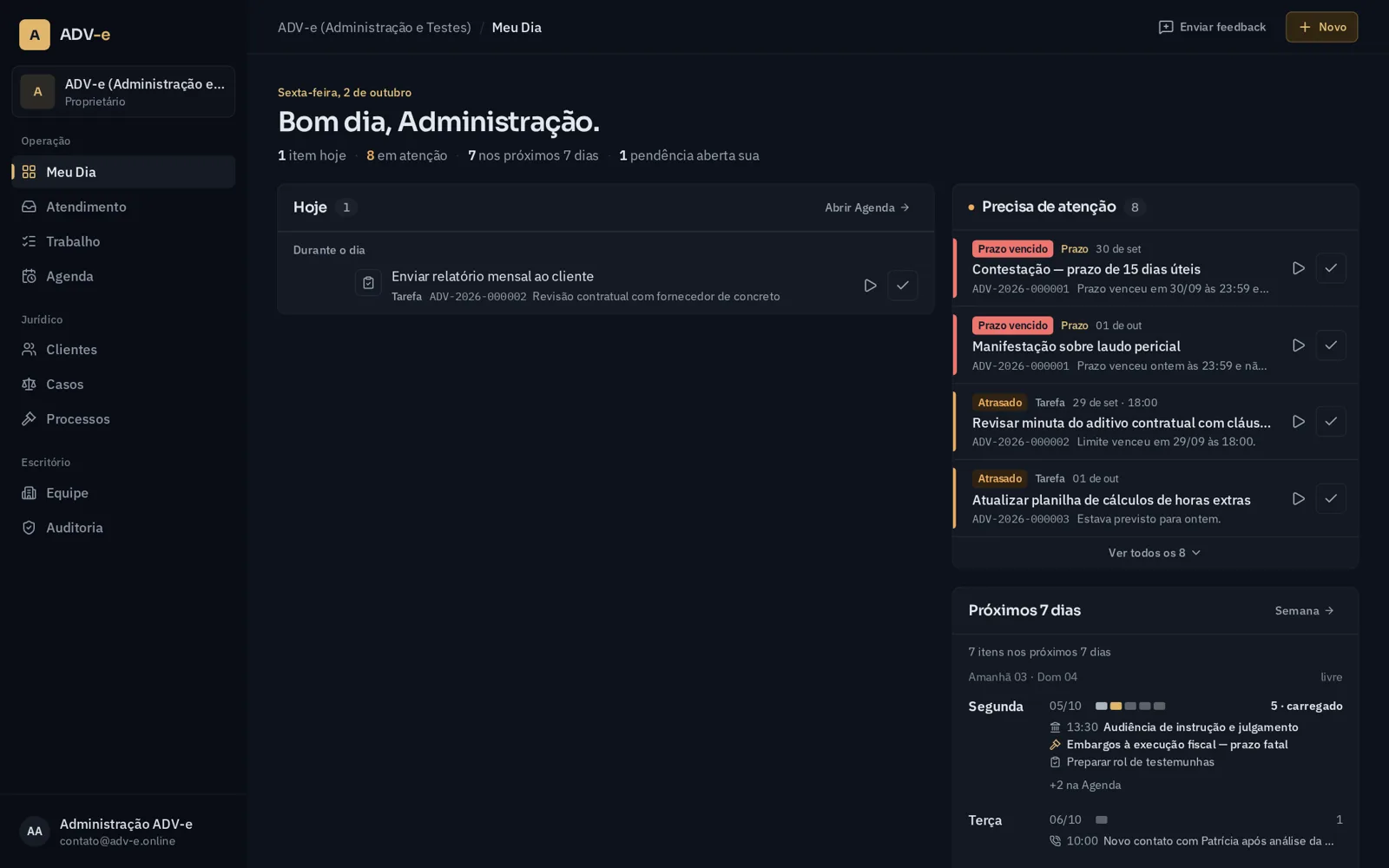
Task: Open the Semana view link
Action: coord(1304,611)
